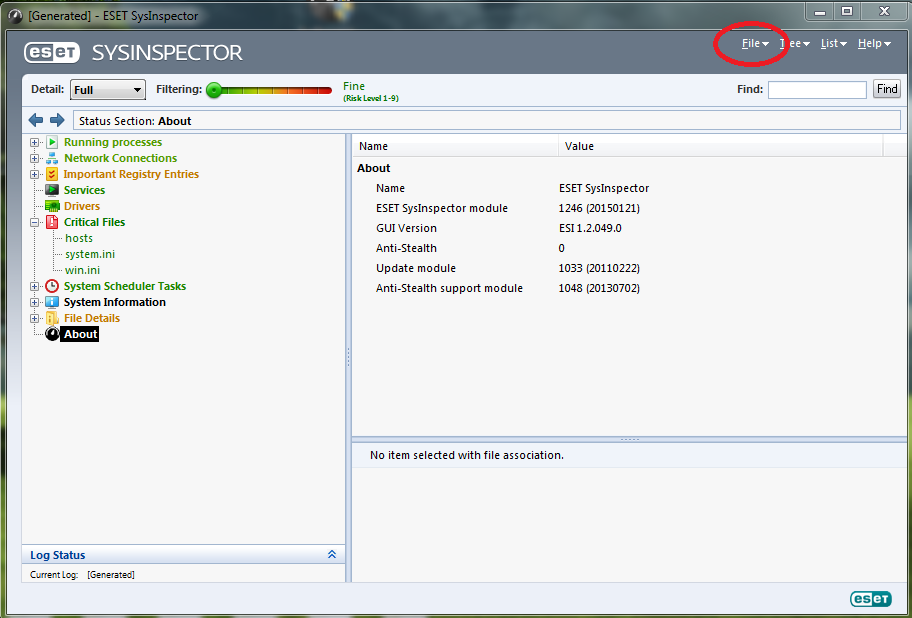Viewport: 912px width, 618px height.
Task: Expand the Running processes node
Action: pyautogui.click(x=34, y=142)
